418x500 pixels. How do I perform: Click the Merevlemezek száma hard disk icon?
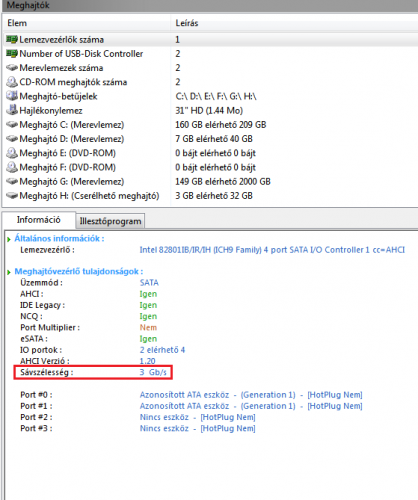(x=12, y=68)
